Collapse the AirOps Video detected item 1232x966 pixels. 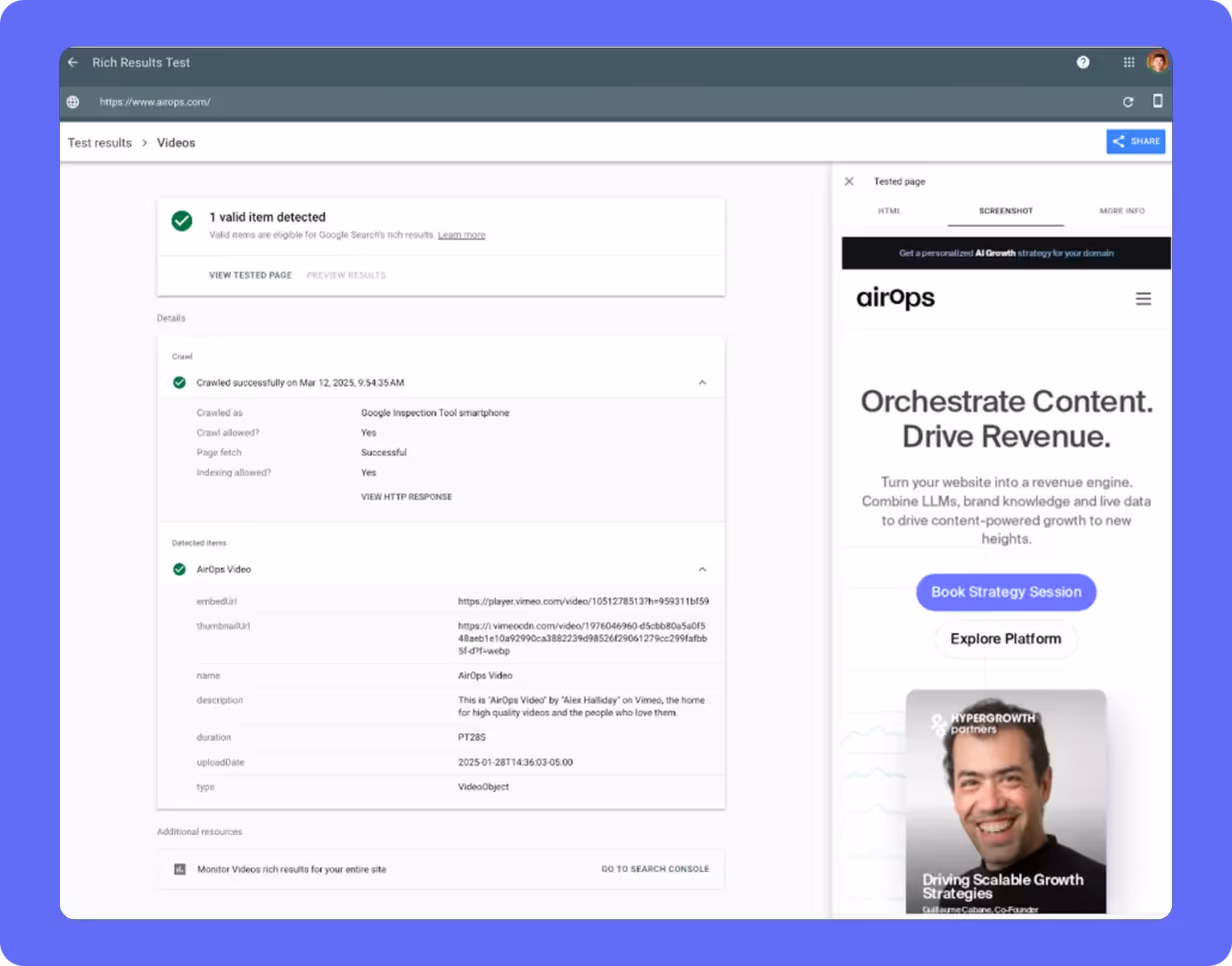pos(702,569)
